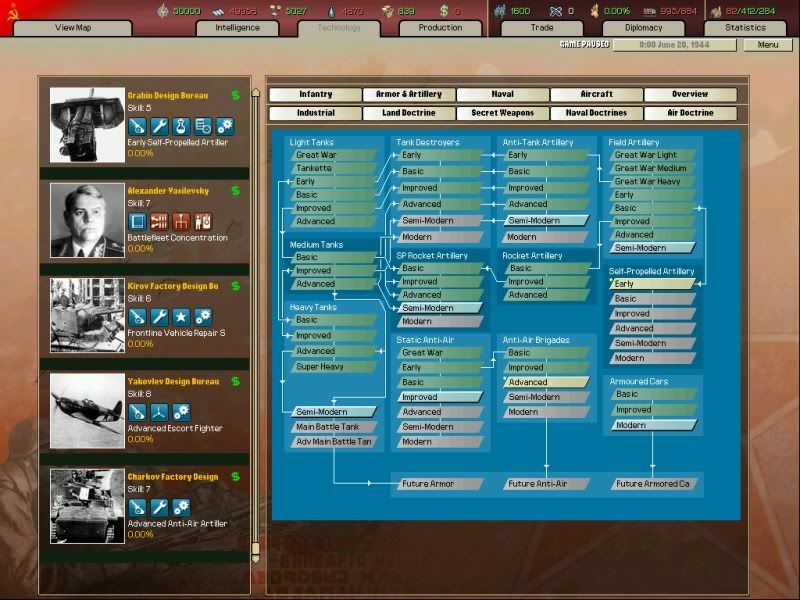
Task: Click the green dollar icon beside Alexander Vasilevsky
Action: point(235,191)
